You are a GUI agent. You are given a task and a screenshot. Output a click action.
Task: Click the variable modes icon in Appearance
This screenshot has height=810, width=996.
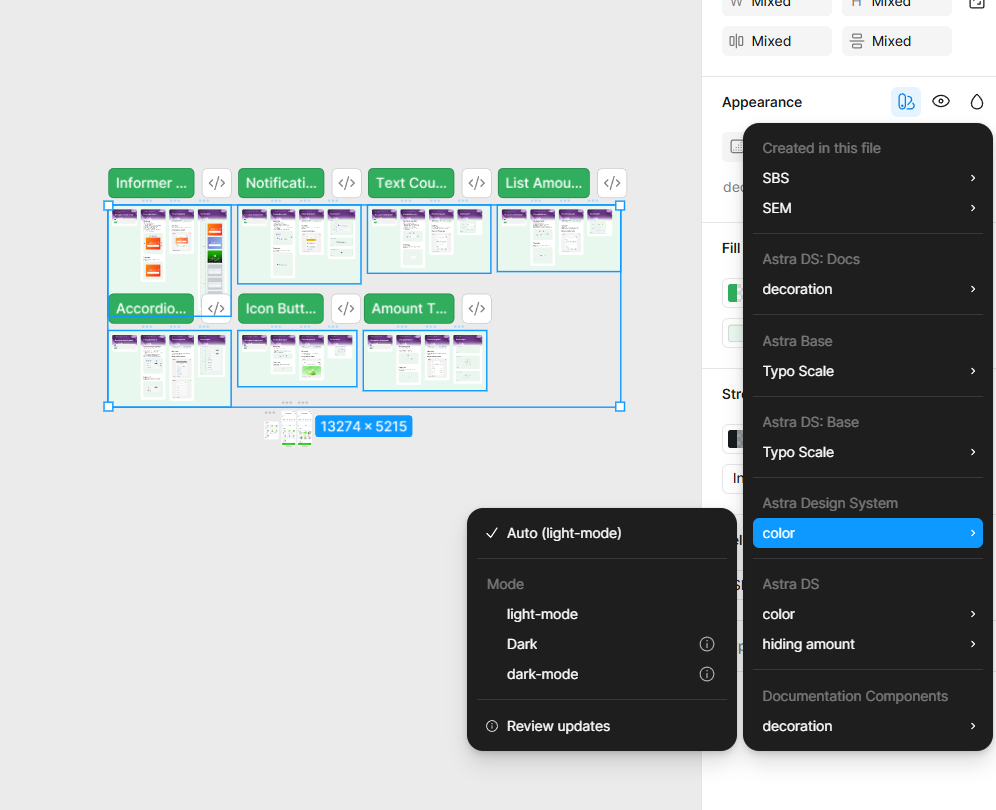906,102
